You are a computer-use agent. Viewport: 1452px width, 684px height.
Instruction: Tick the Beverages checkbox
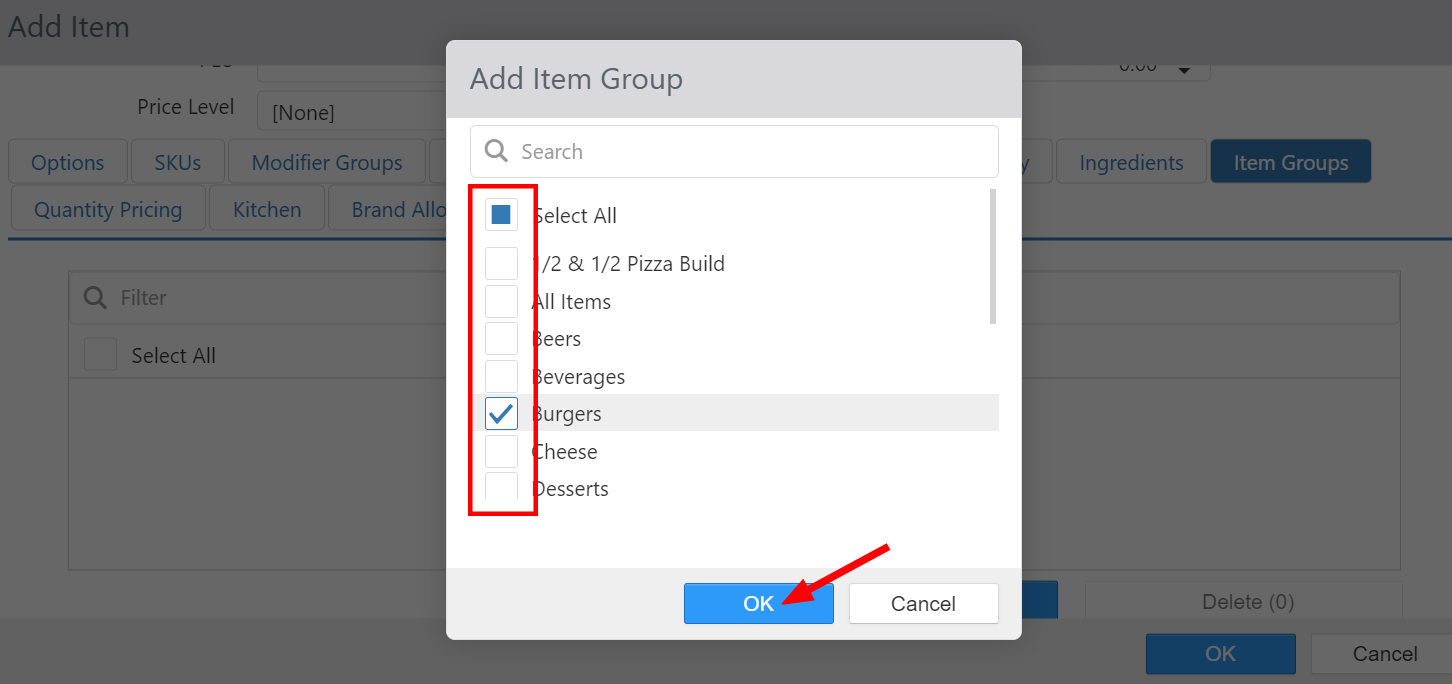pos(501,376)
